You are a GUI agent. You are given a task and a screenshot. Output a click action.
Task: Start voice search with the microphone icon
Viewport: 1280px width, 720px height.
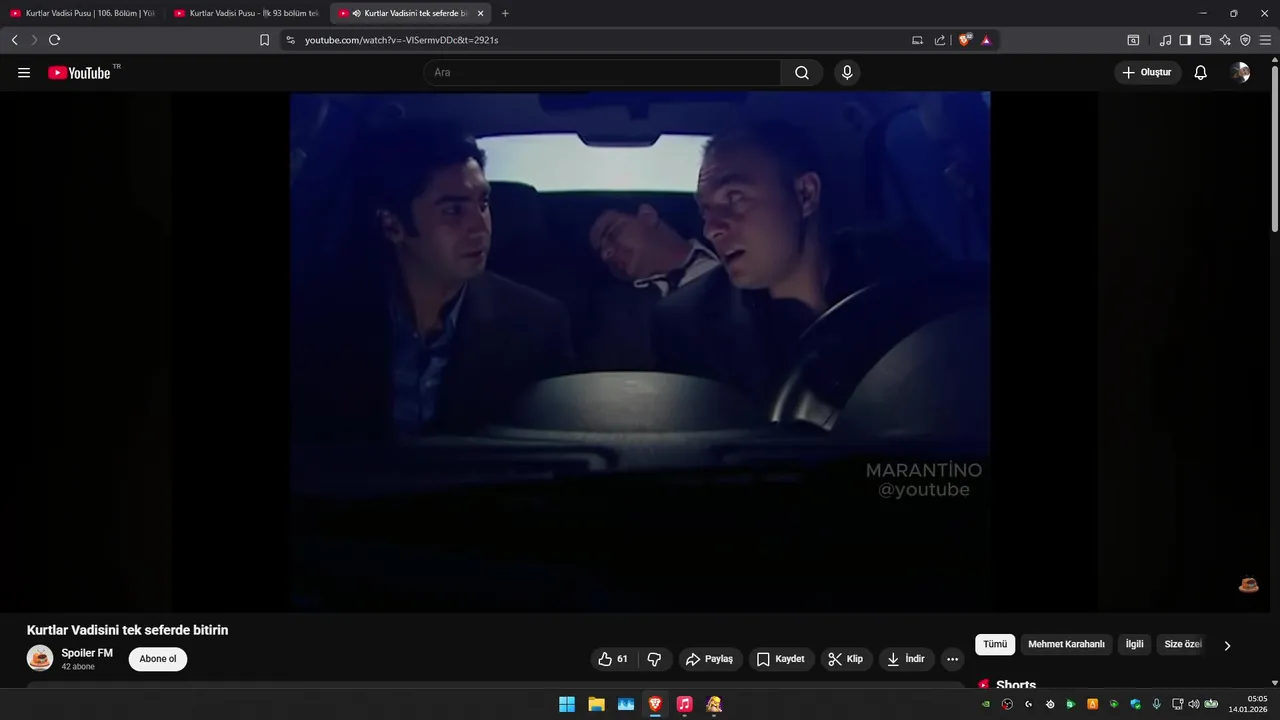847,73
